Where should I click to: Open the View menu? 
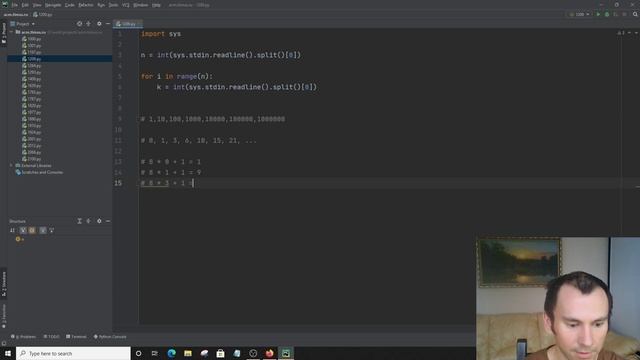coord(37,5)
